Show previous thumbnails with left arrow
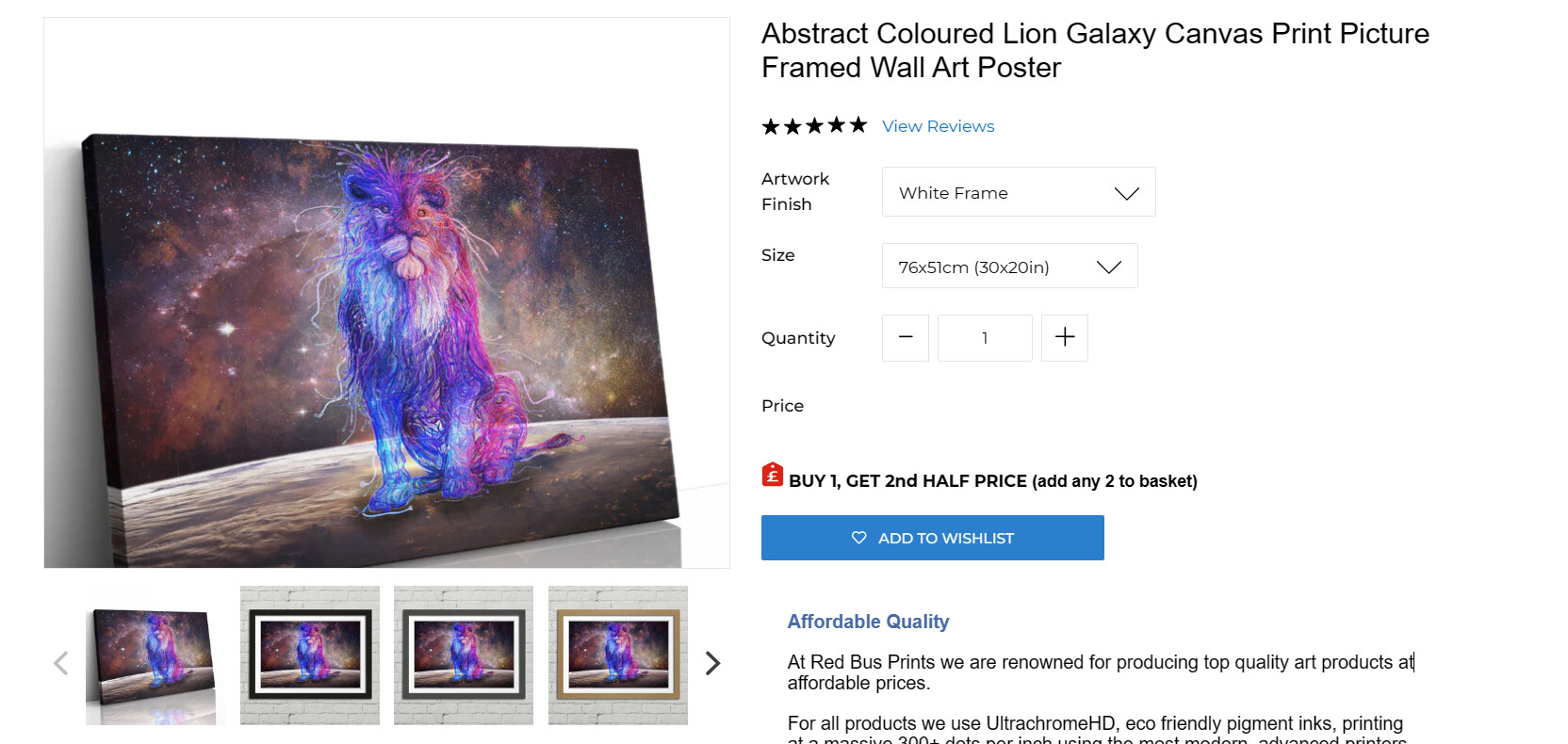This screenshot has width=1568, height=744. click(61, 663)
